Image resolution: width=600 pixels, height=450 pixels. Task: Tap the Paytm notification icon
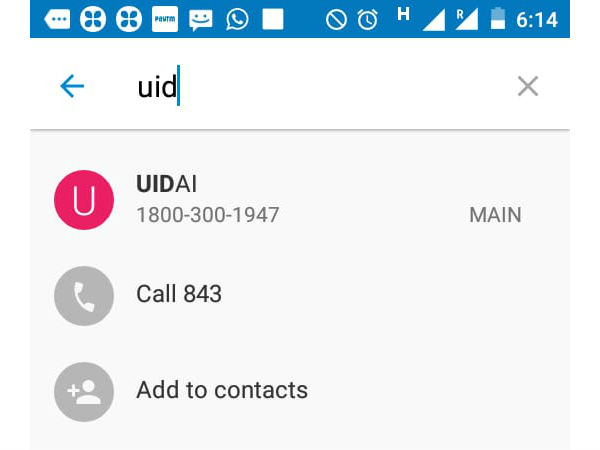165,19
